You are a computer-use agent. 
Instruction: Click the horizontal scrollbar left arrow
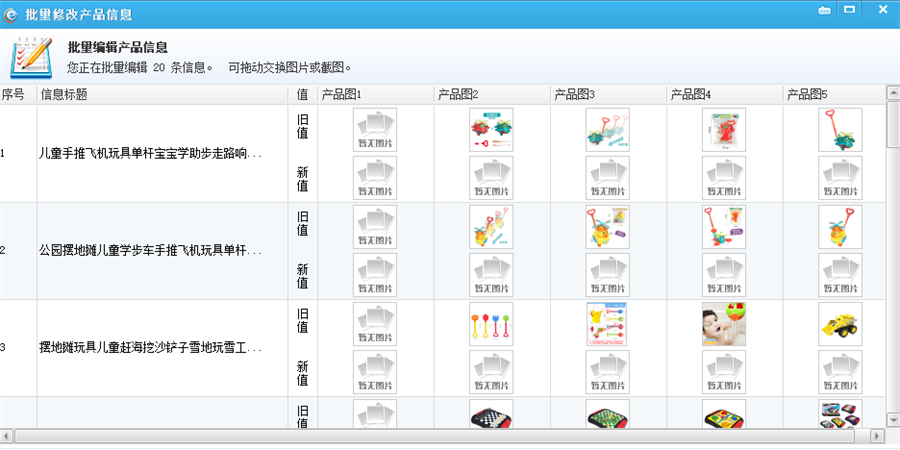pos(8,437)
